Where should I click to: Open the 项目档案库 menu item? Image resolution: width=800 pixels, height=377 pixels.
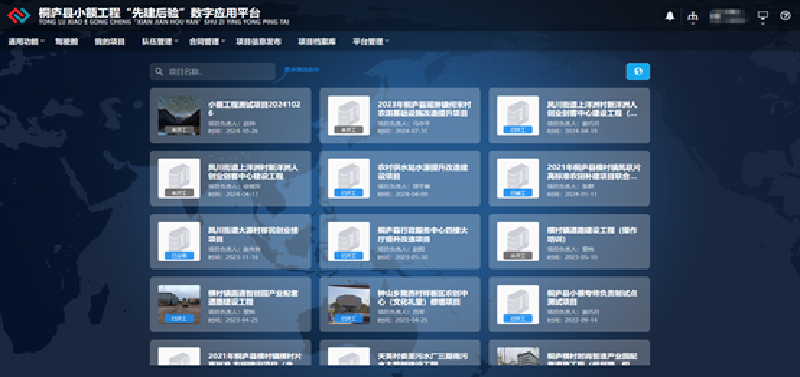pos(317,42)
